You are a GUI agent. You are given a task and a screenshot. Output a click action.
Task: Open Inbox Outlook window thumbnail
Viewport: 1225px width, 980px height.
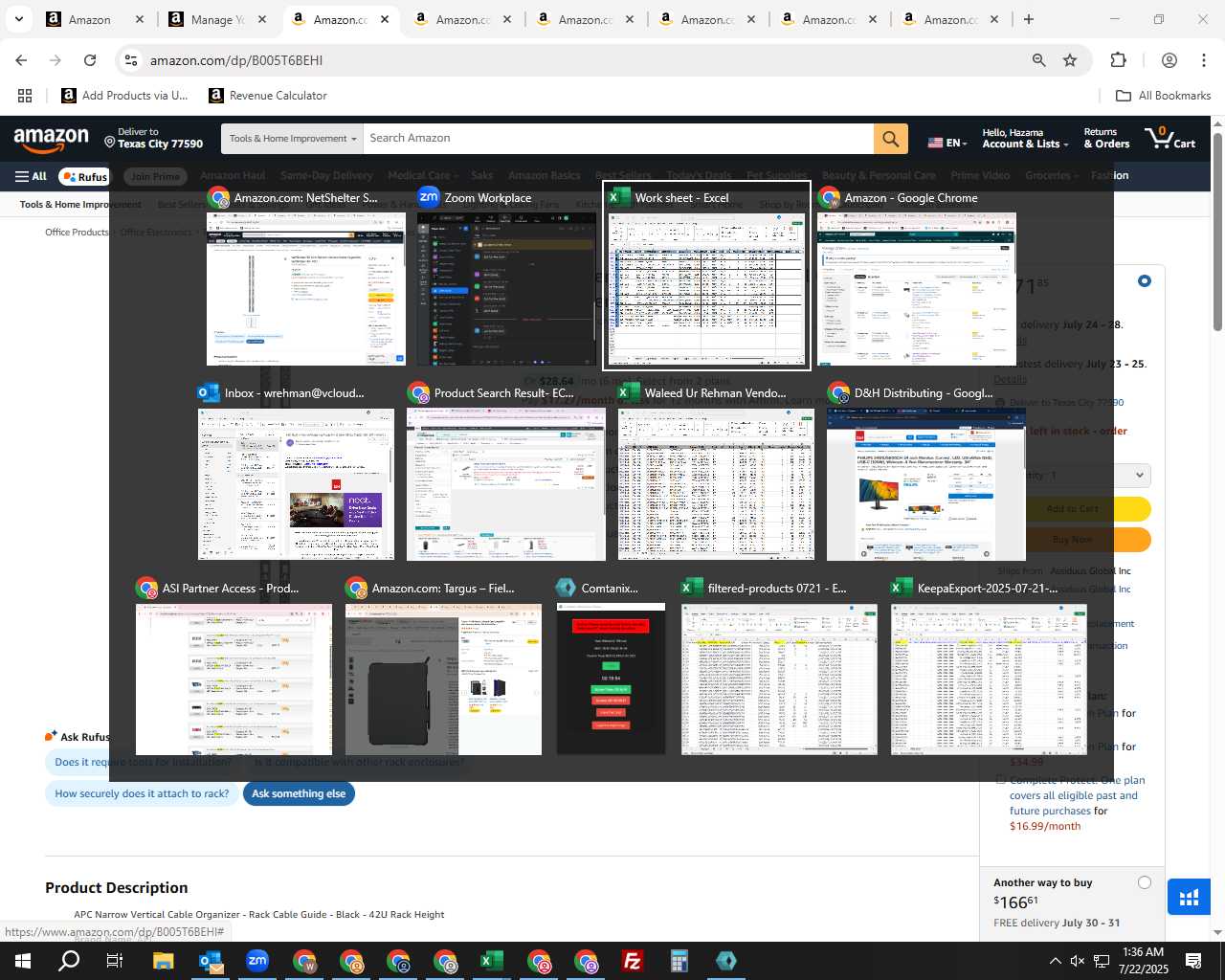click(x=296, y=472)
